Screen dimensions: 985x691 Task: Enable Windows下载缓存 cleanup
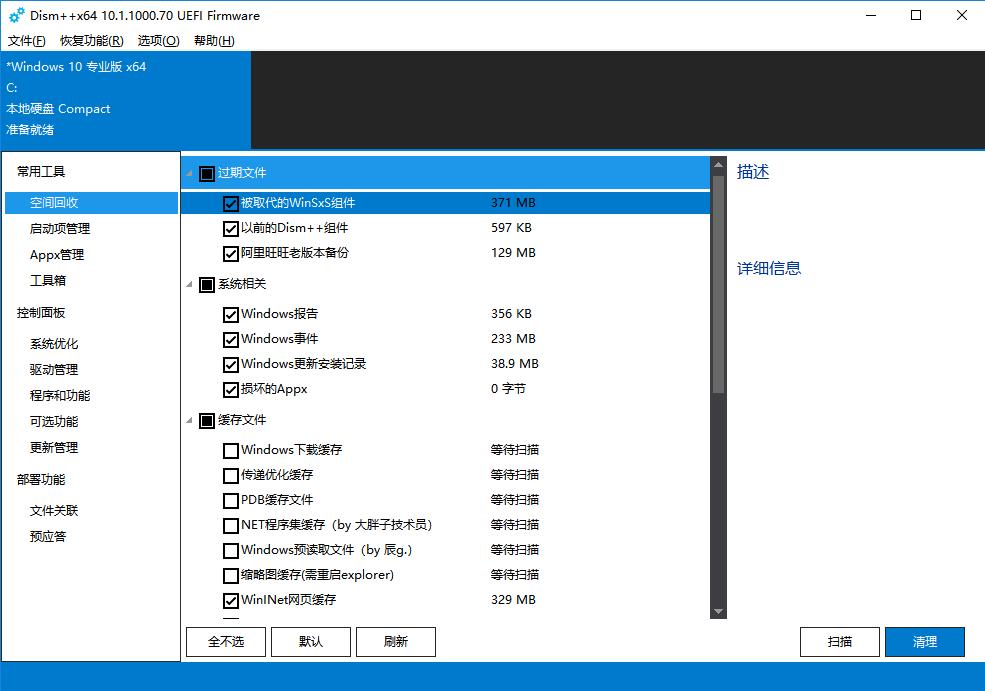point(230,450)
